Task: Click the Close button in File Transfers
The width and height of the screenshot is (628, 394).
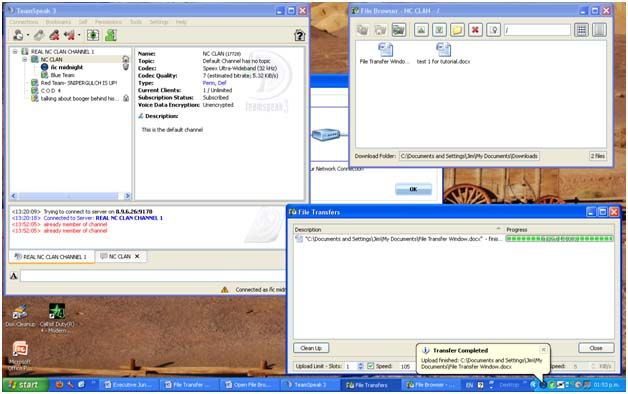Action: click(596, 348)
